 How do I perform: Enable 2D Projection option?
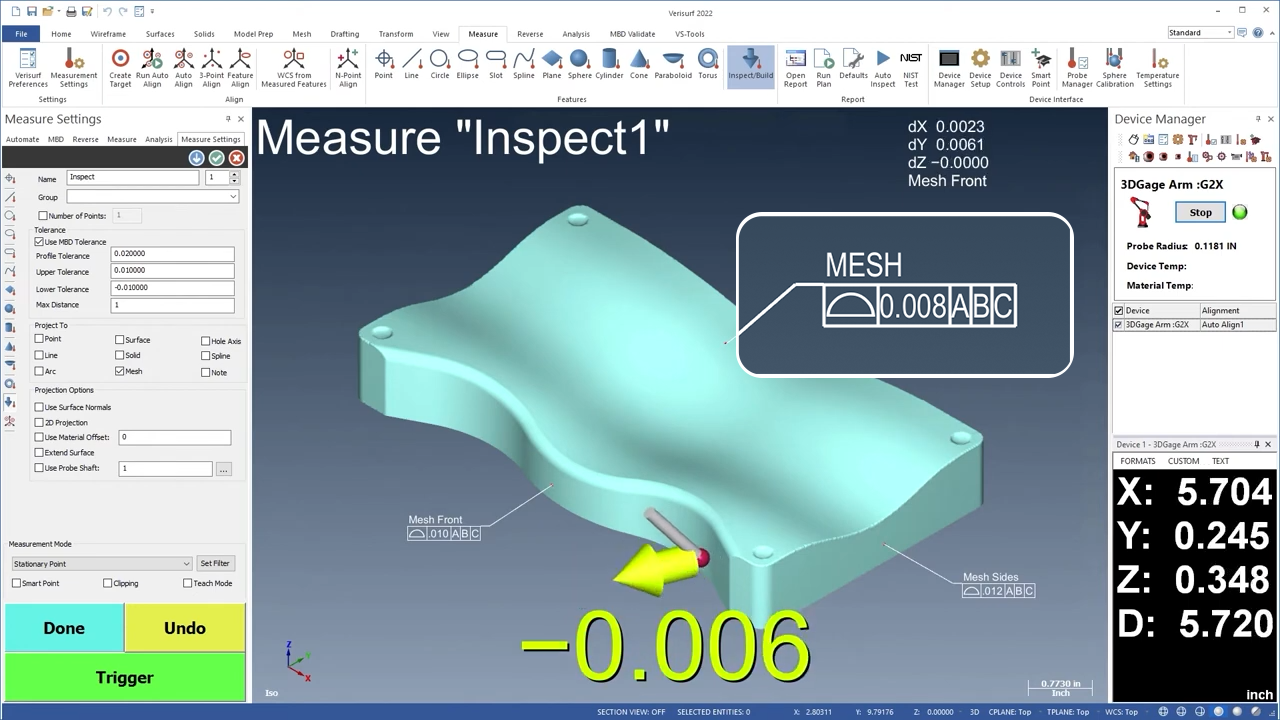click(x=39, y=423)
